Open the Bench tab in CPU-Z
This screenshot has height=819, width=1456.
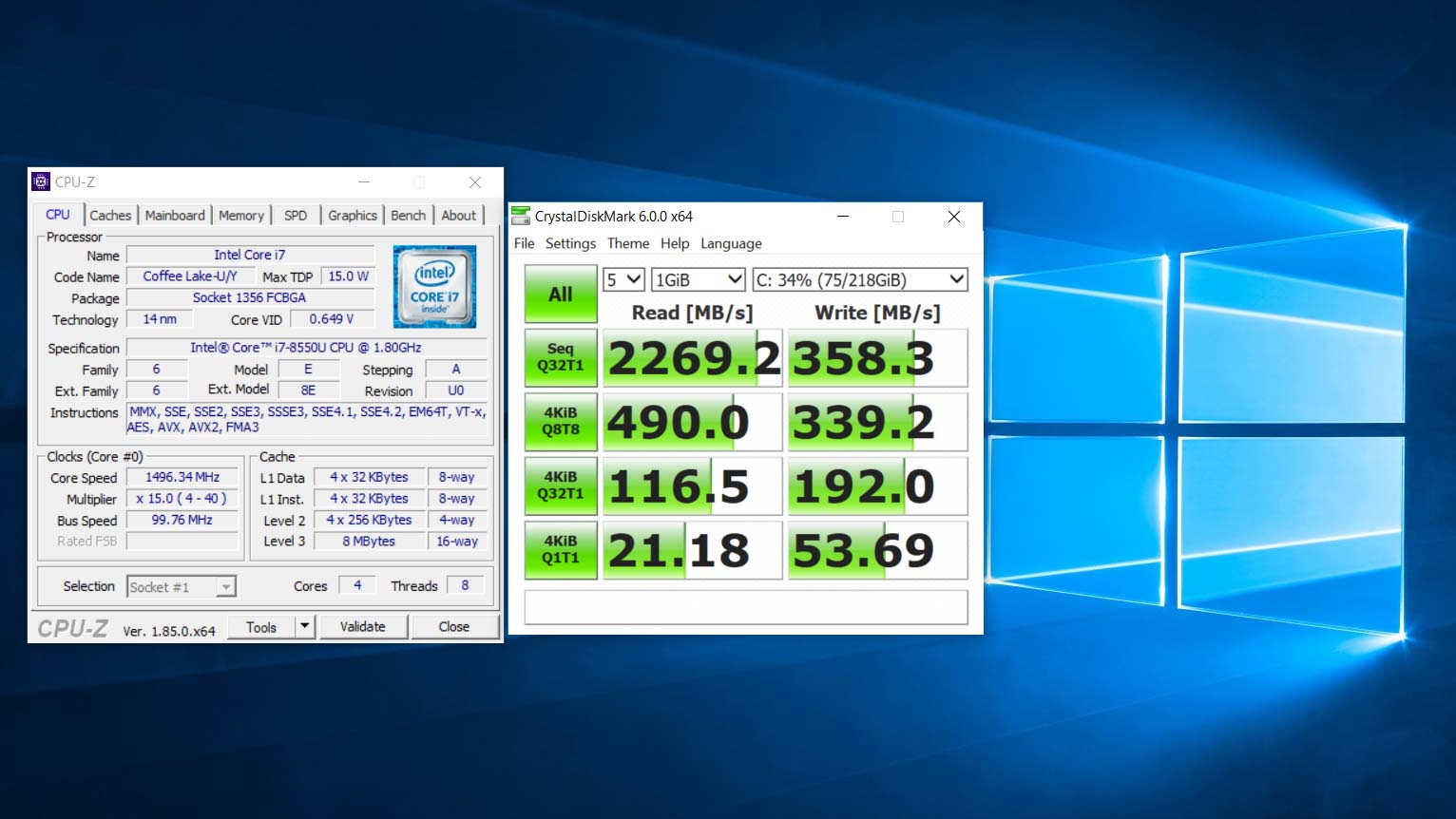pos(409,216)
